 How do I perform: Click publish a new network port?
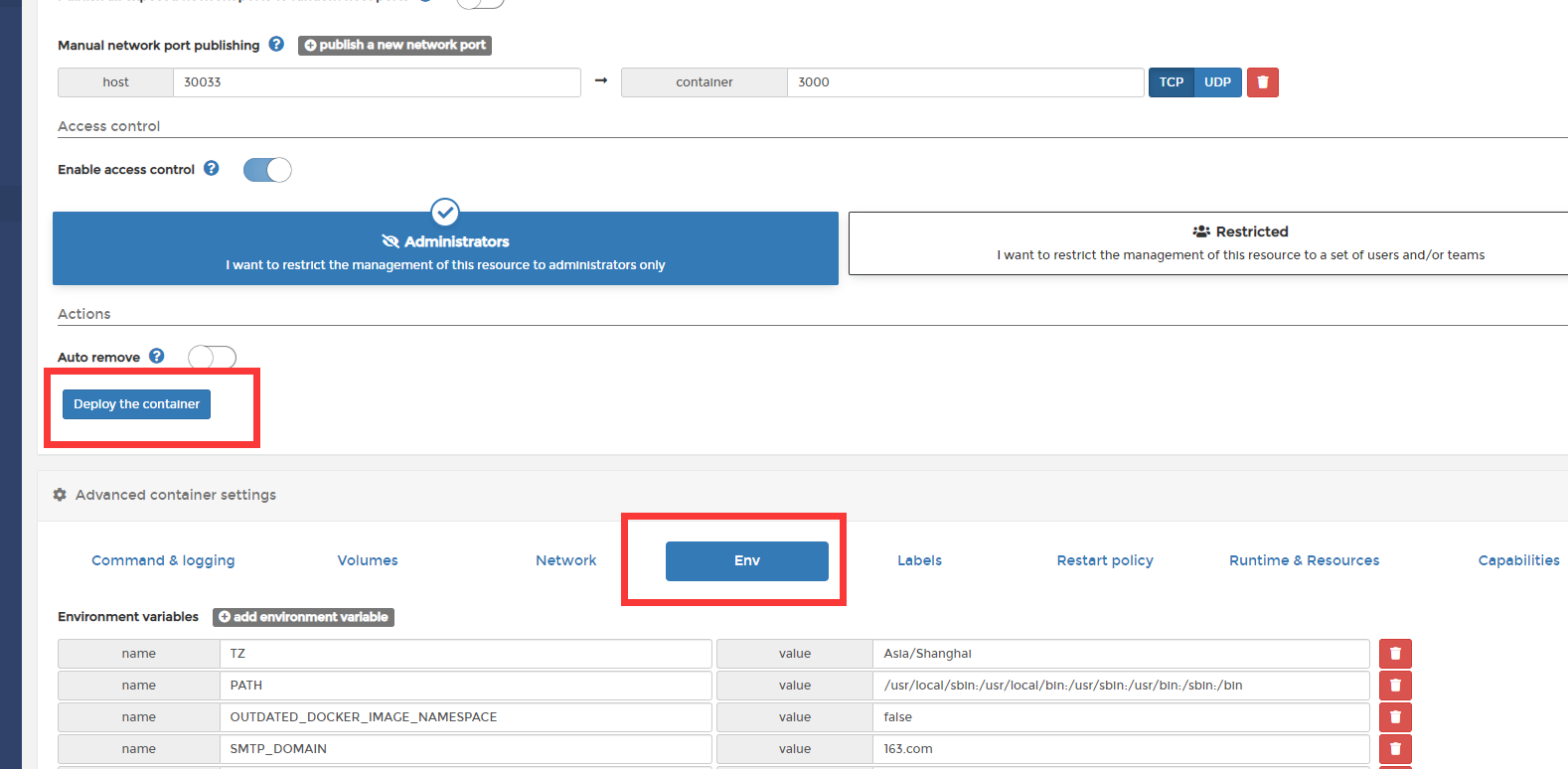click(394, 45)
